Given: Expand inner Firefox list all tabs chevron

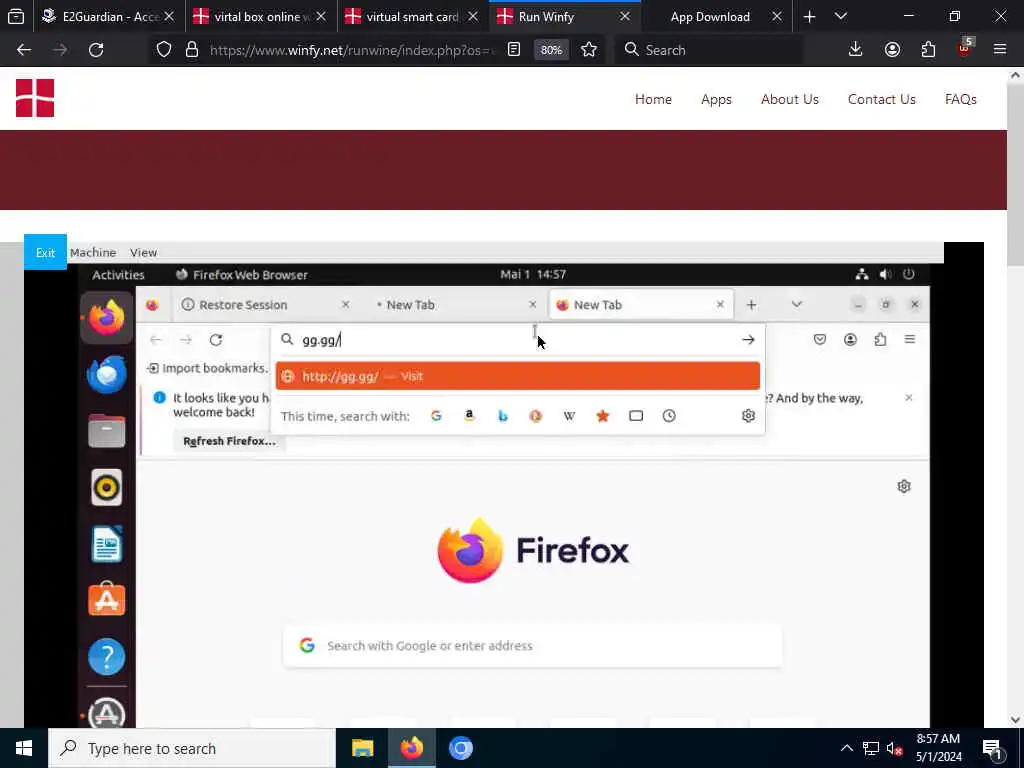Looking at the screenshot, I should pos(796,304).
